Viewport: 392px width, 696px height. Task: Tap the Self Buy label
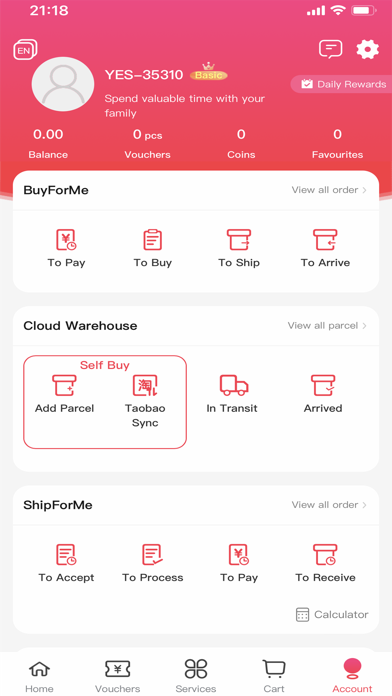105,365
